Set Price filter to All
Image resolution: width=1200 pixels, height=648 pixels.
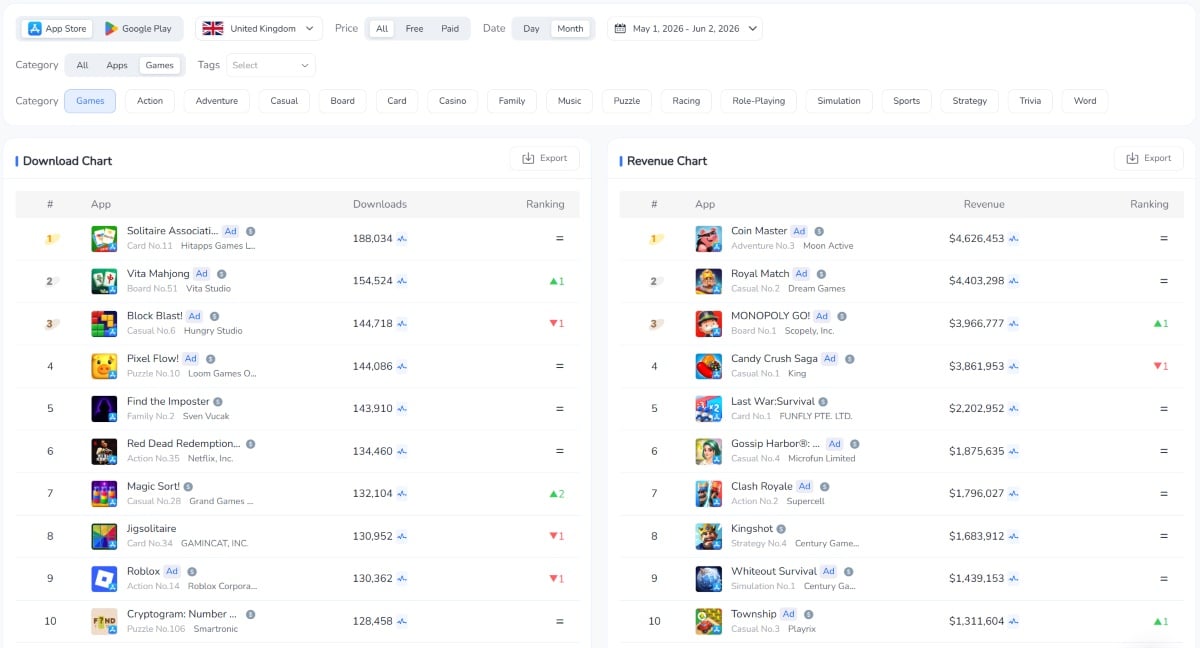click(381, 29)
